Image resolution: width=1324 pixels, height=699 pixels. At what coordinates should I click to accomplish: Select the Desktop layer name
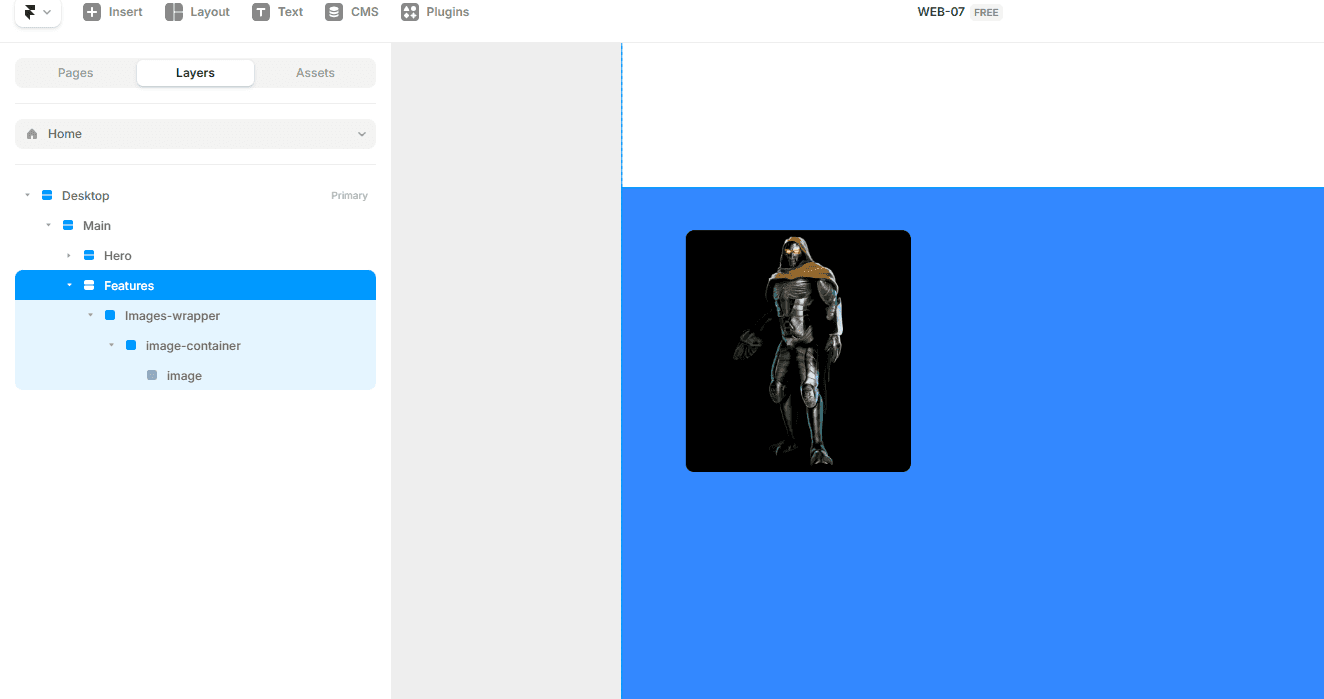[86, 196]
